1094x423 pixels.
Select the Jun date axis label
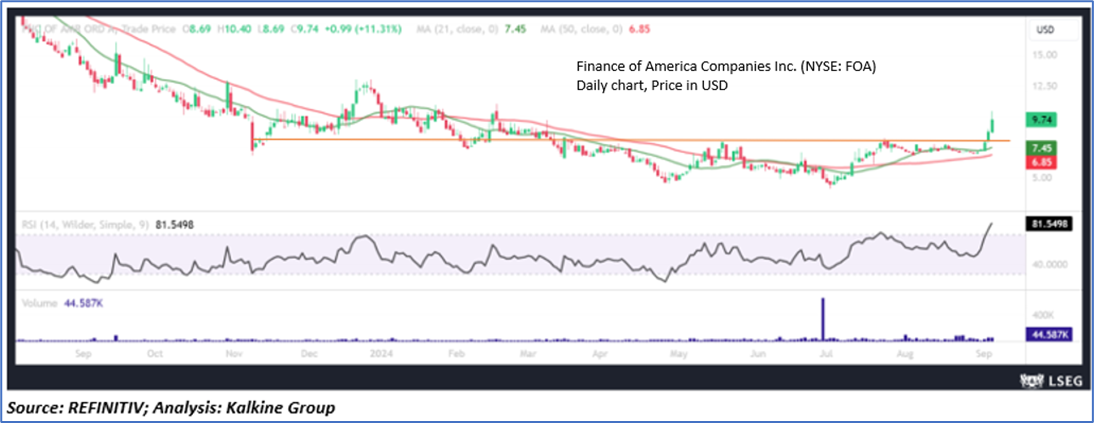click(756, 354)
